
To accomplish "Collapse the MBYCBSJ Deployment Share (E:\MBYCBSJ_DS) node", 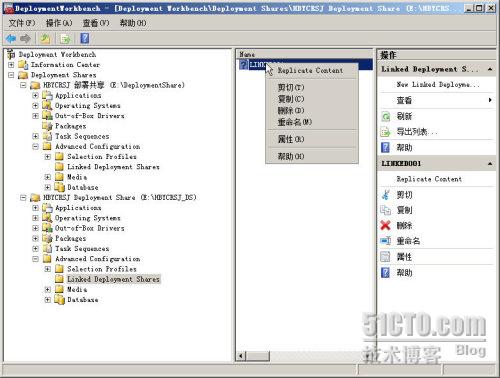I will (23, 197).
